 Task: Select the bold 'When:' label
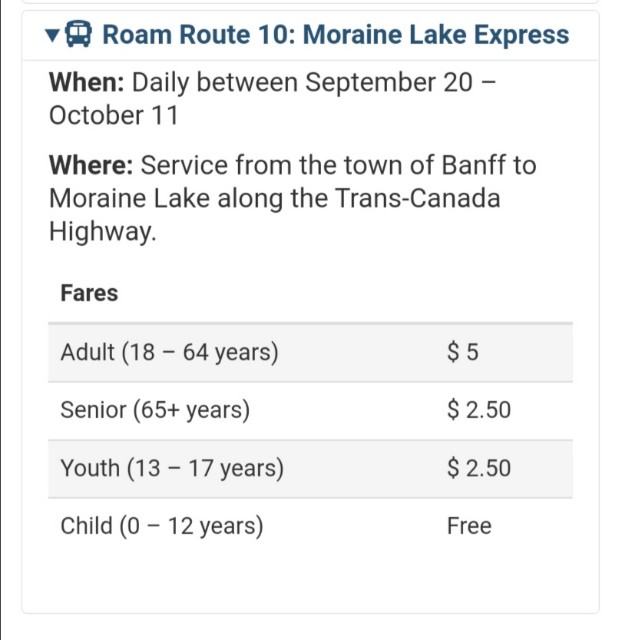pyautogui.click(x=87, y=82)
